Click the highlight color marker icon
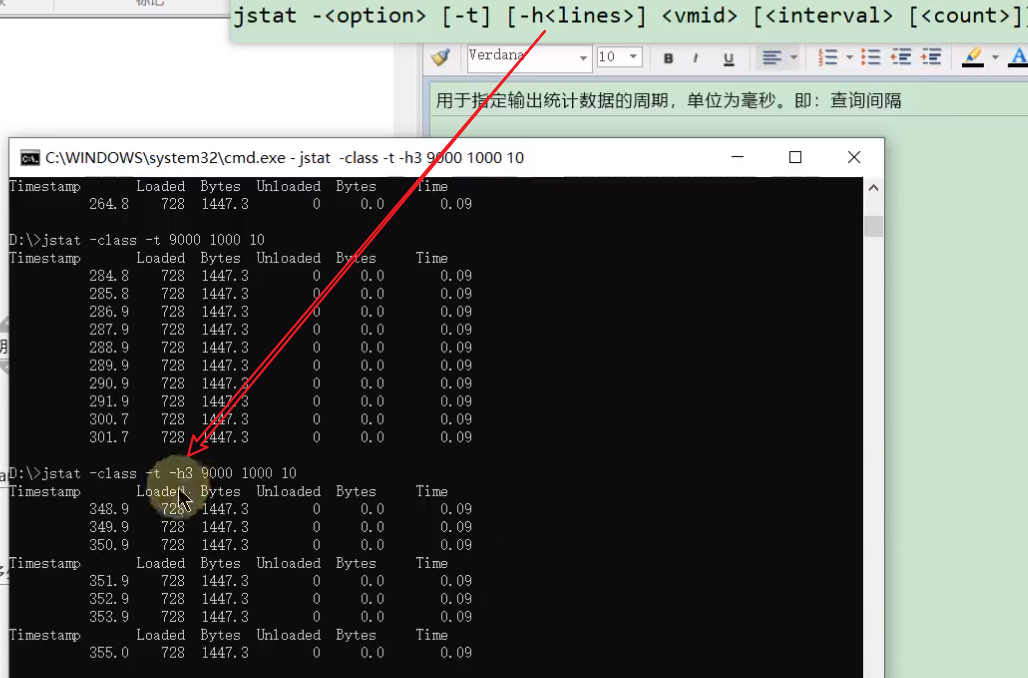The image size is (1028, 678). tap(973, 58)
